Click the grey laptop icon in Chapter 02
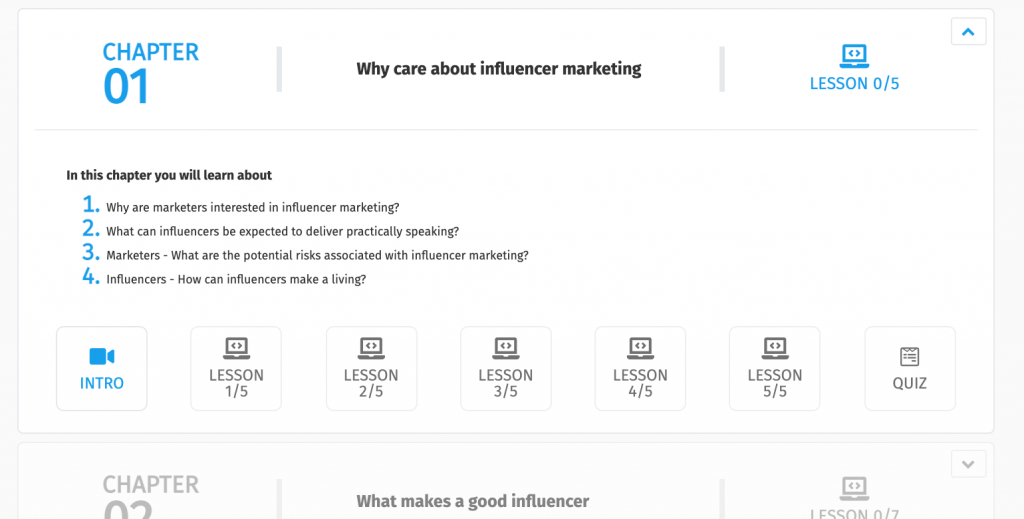The width and height of the screenshot is (1024, 519). 854,489
